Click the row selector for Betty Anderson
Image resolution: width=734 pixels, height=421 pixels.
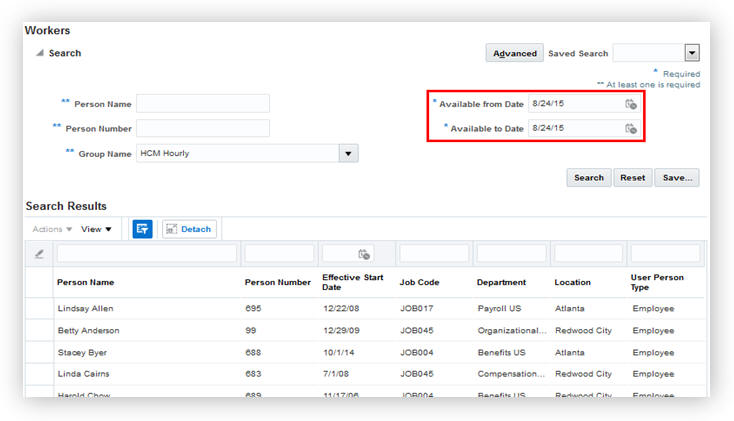tap(39, 331)
